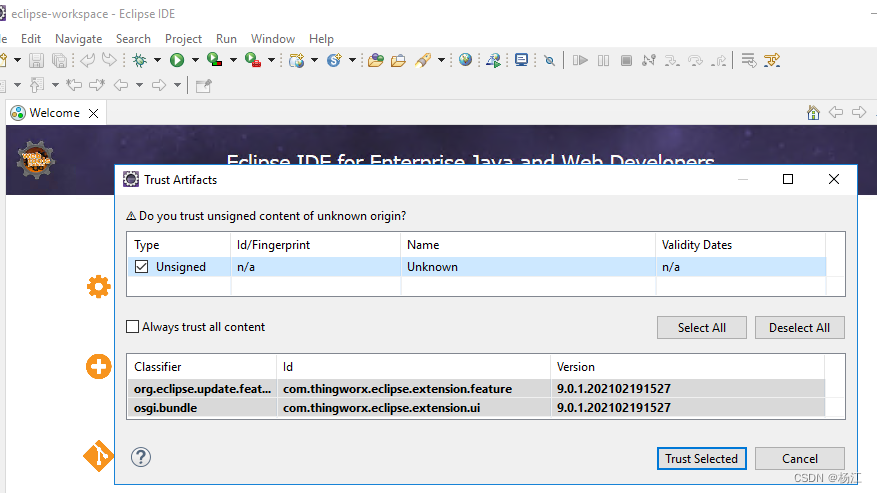Click the Step Return icon
This screenshot has width=877, height=493.
tap(719, 60)
